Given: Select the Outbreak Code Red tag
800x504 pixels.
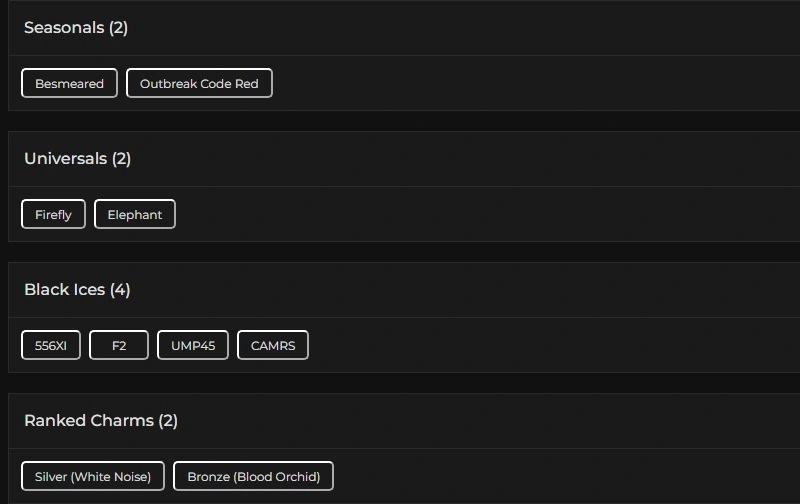Looking at the screenshot, I should [199, 83].
